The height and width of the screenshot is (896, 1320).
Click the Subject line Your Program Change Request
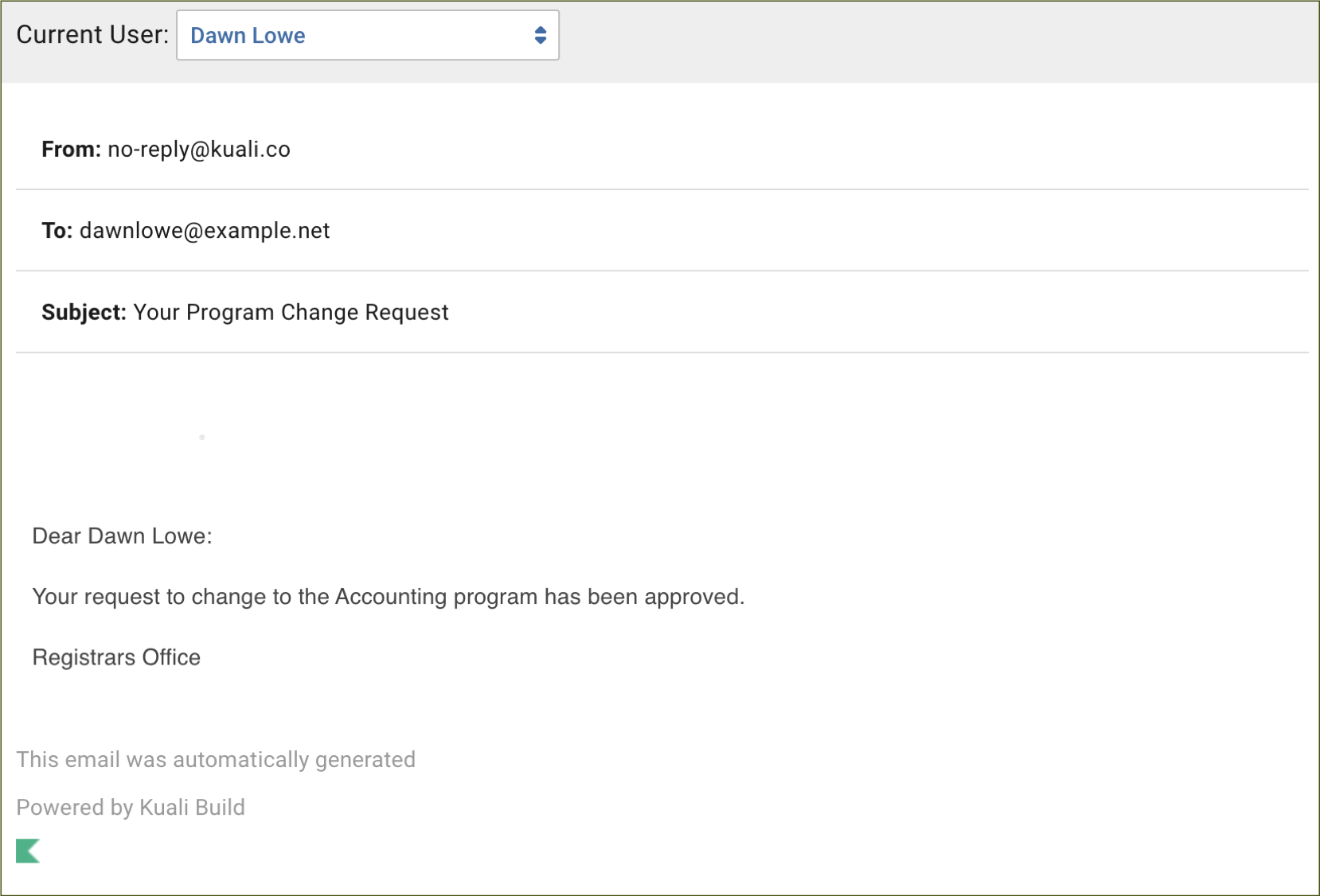coord(291,312)
